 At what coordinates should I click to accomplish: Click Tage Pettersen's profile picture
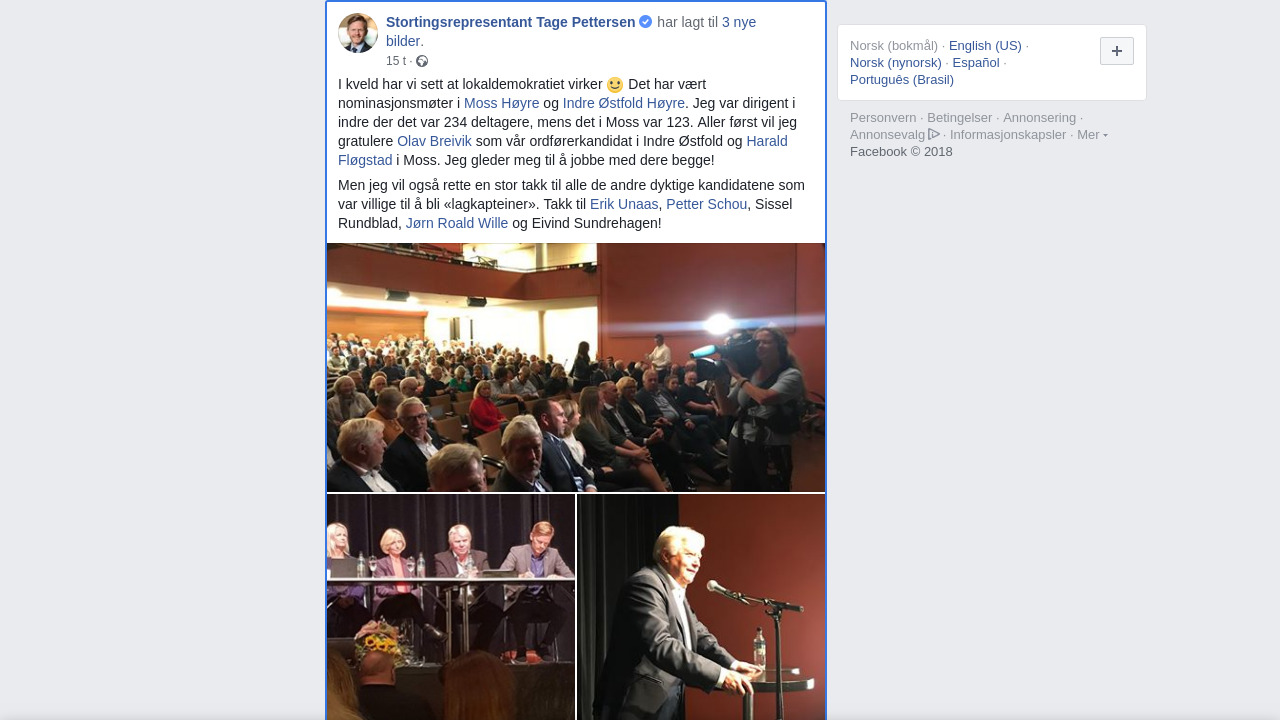pyautogui.click(x=358, y=33)
